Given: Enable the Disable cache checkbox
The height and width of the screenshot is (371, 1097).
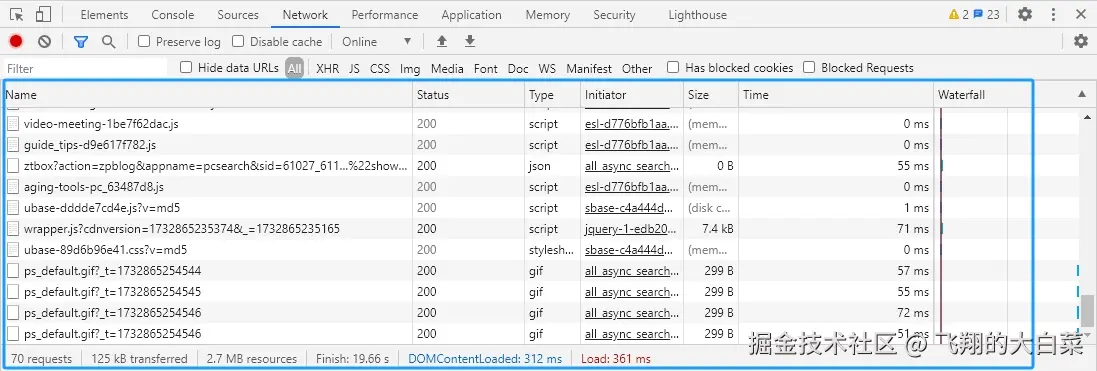Looking at the screenshot, I should click(x=238, y=41).
